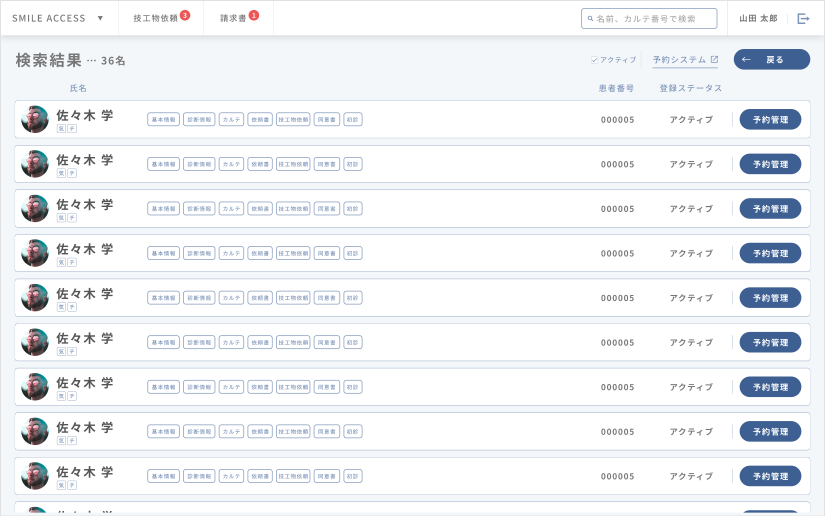This screenshot has height=516, width=825.
Task: Open 依頼書 tag in the sixth patient row
Action: pos(260,342)
